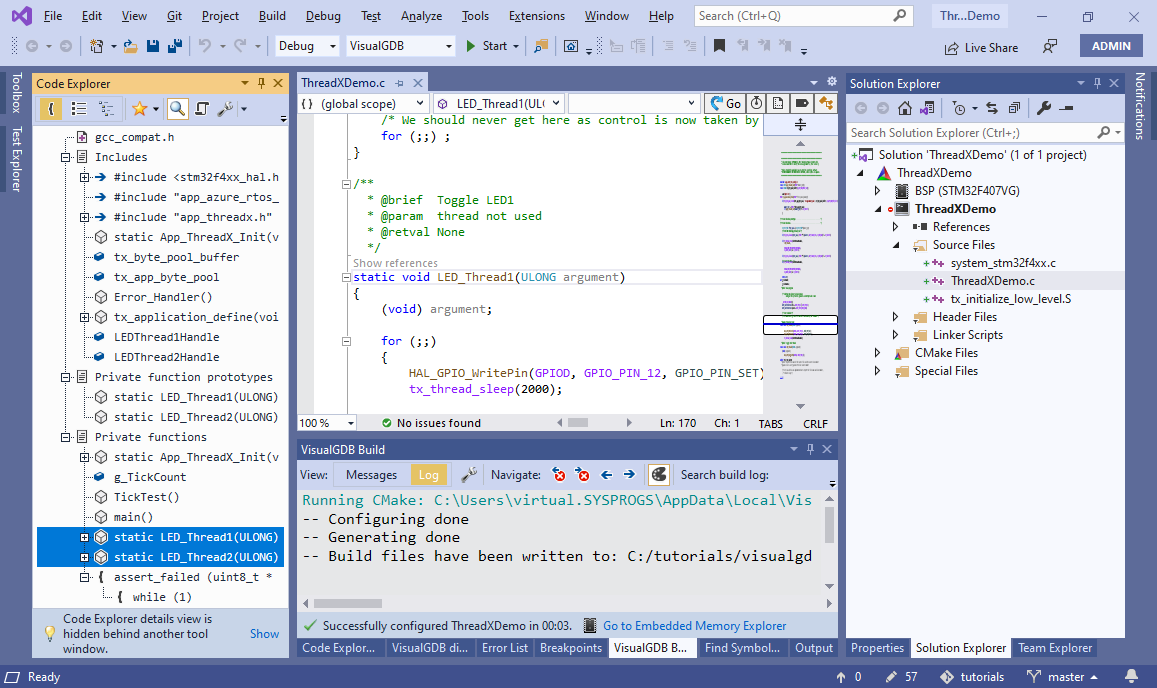Click the vertical scrollbar thumb in build log
This screenshot has width=1157, height=688.
coord(829,524)
